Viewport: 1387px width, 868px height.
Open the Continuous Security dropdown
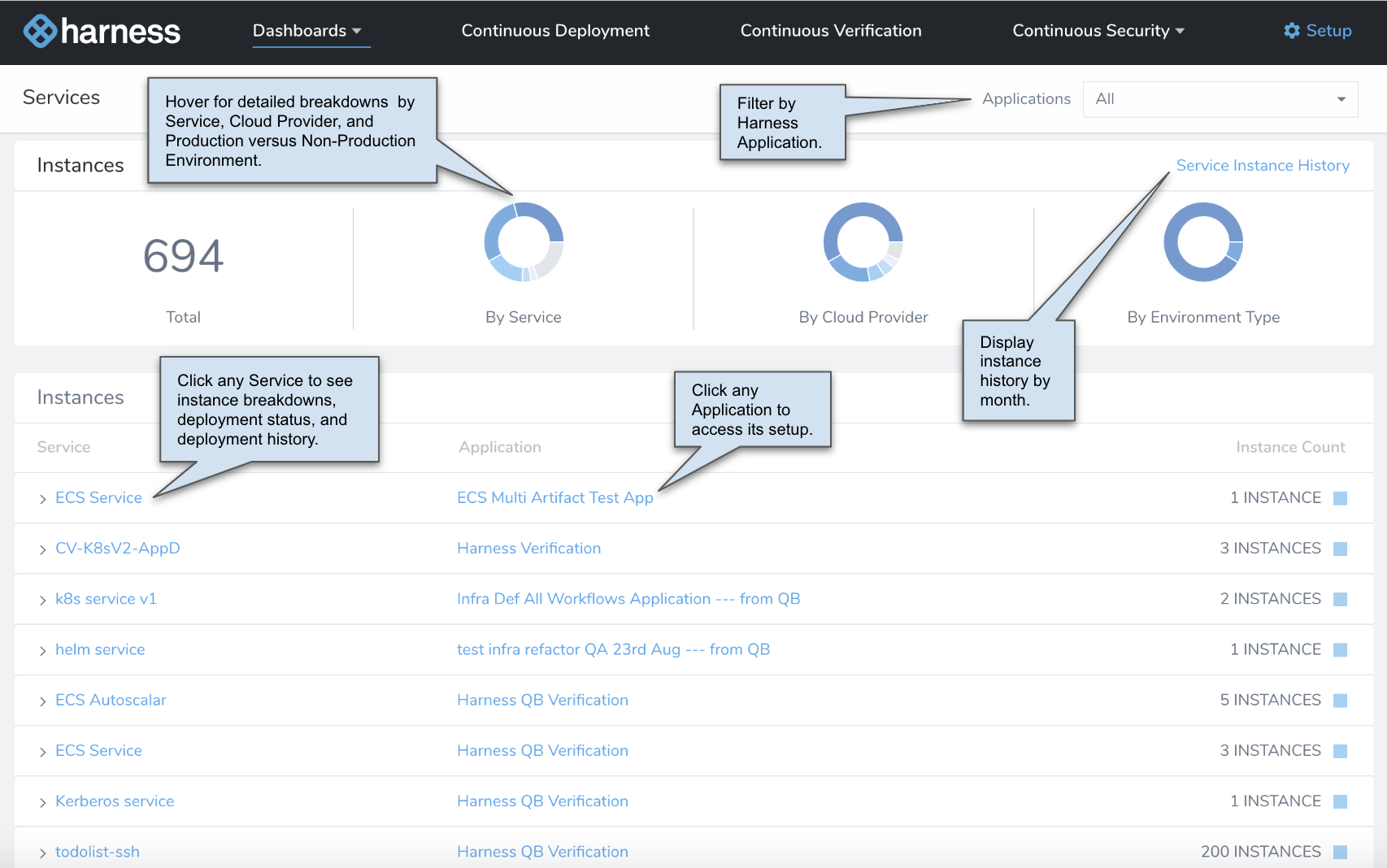[x=1098, y=31]
